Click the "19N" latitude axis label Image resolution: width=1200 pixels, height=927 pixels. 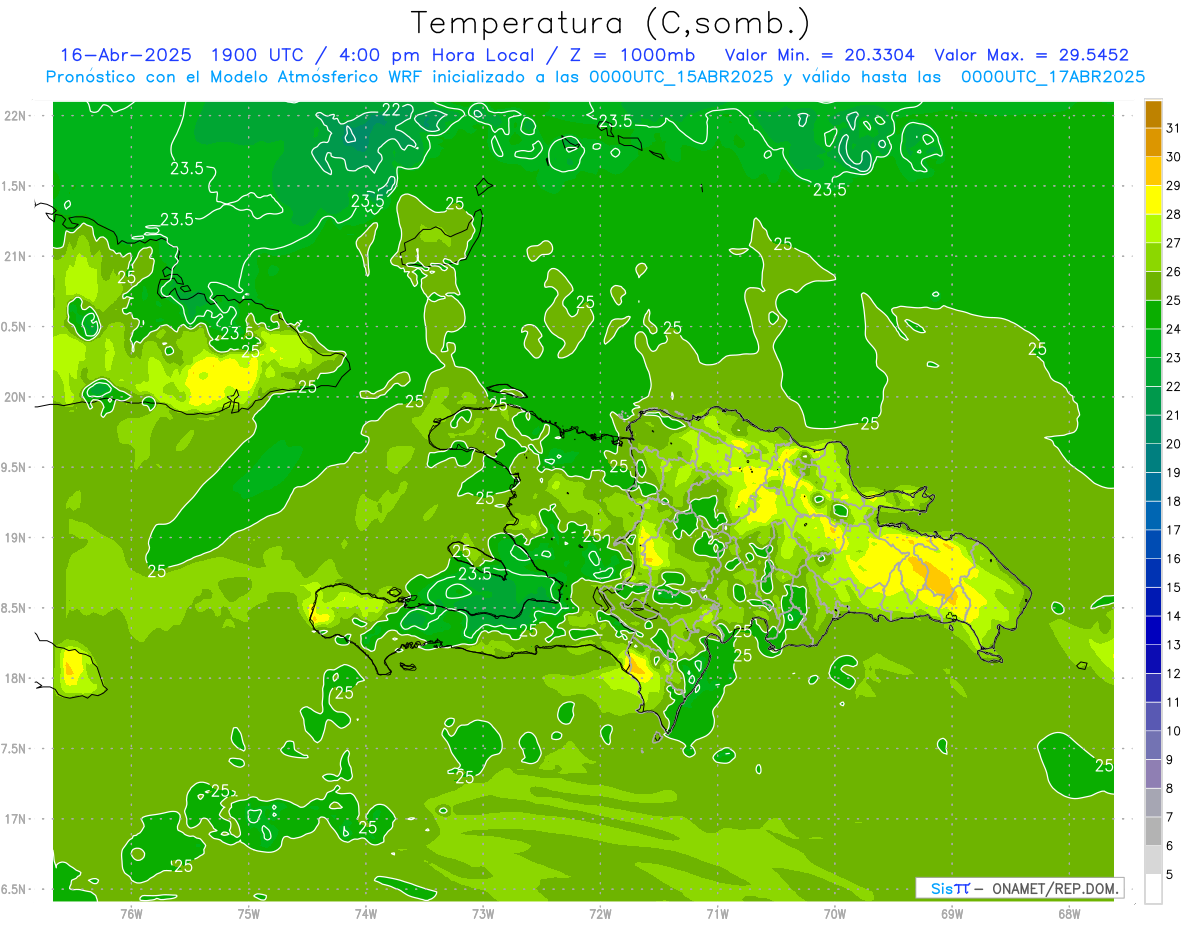tap(15, 538)
